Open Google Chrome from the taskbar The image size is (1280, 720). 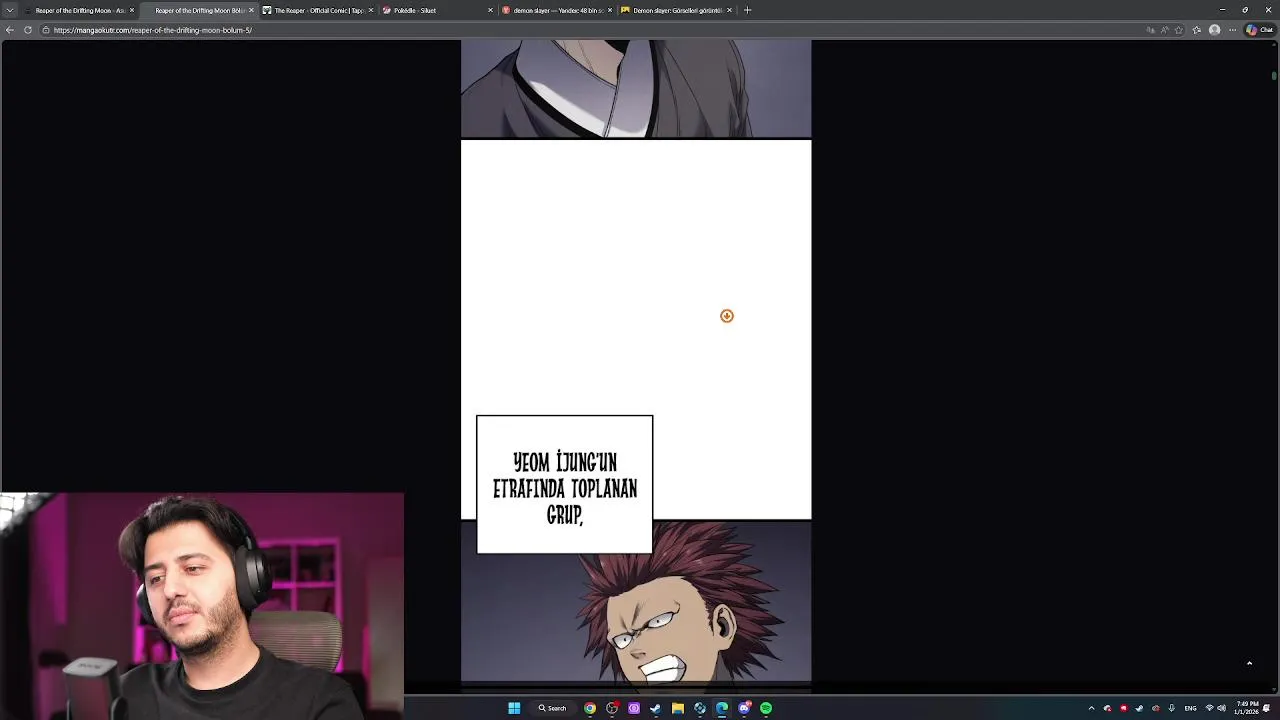(x=590, y=708)
